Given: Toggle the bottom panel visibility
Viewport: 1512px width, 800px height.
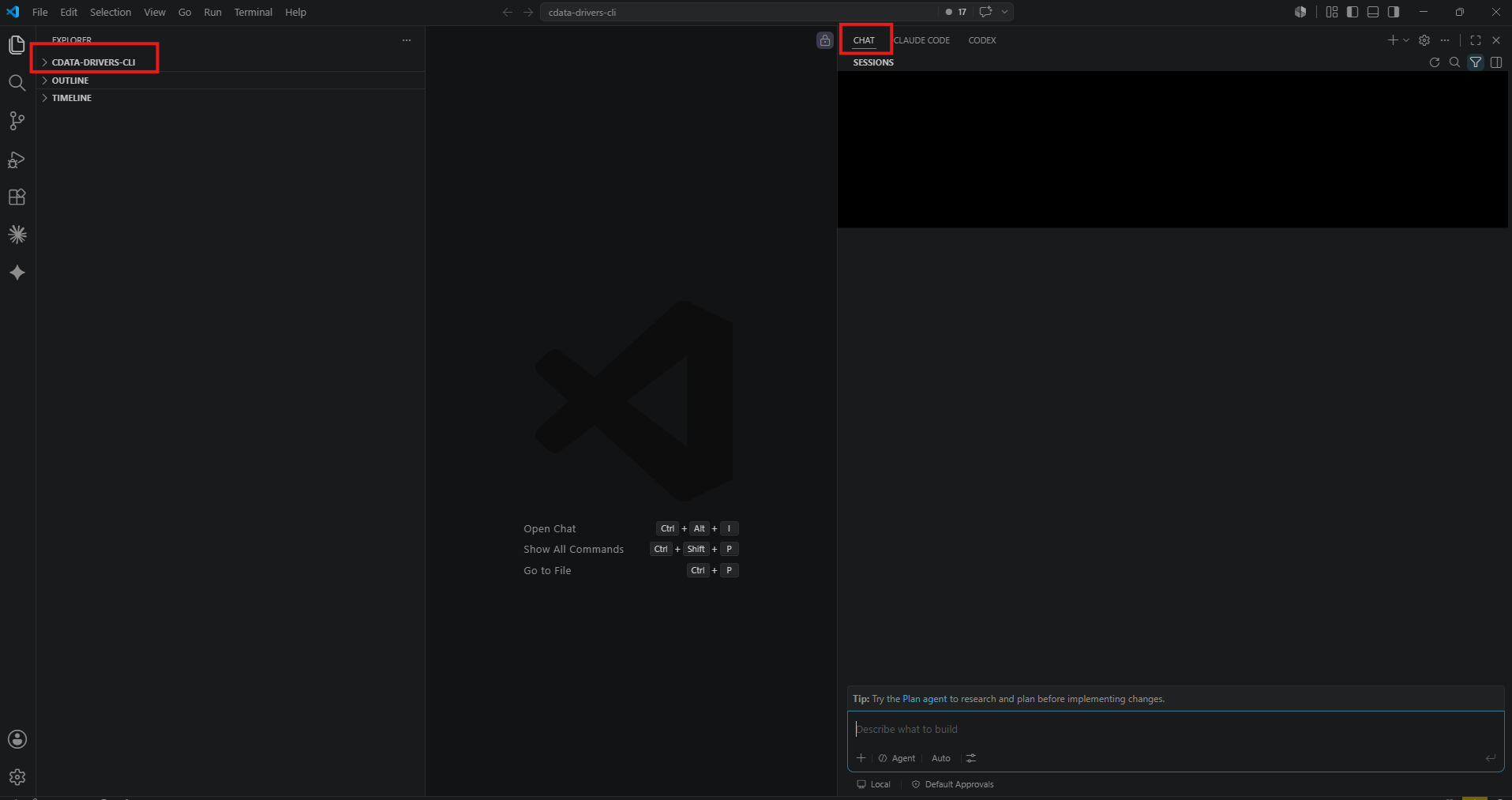Looking at the screenshot, I should point(1373,12).
